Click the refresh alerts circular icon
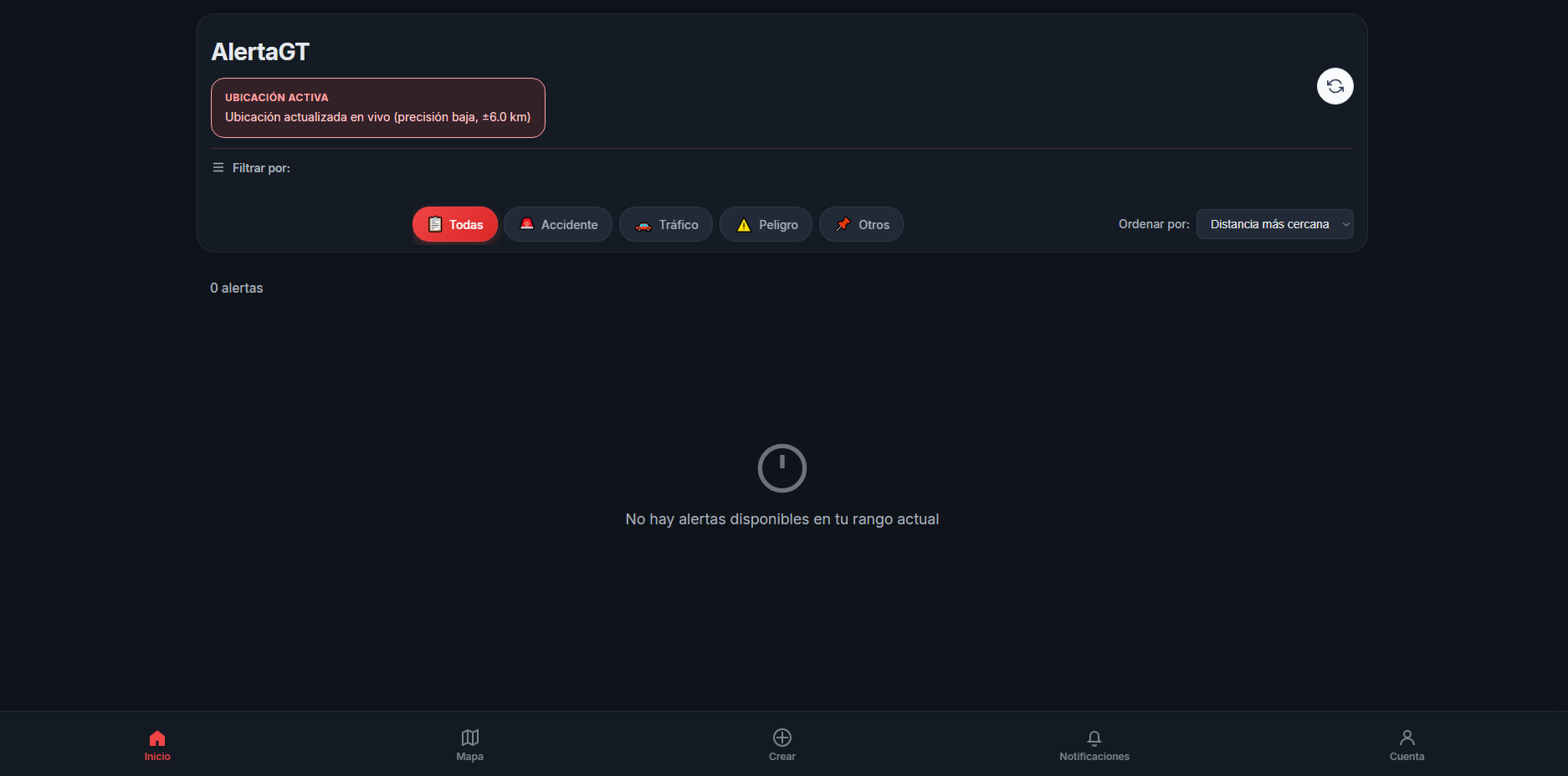Screen dimensions: 1568x776 click(x=1335, y=86)
